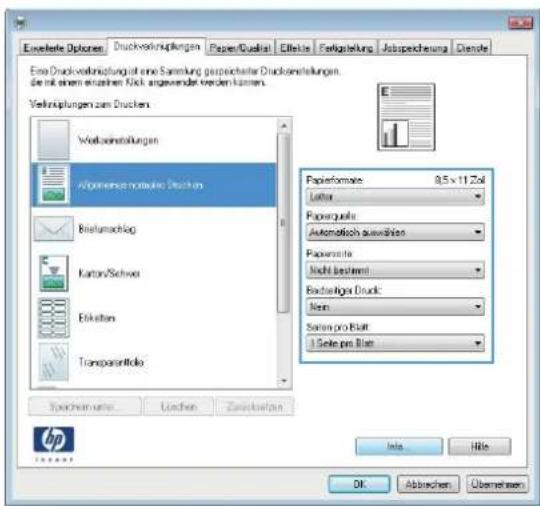Click the shortcut list scroll down arrow
Image resolution: width=540 pixels, height=506 pixels.
point(284,381)
